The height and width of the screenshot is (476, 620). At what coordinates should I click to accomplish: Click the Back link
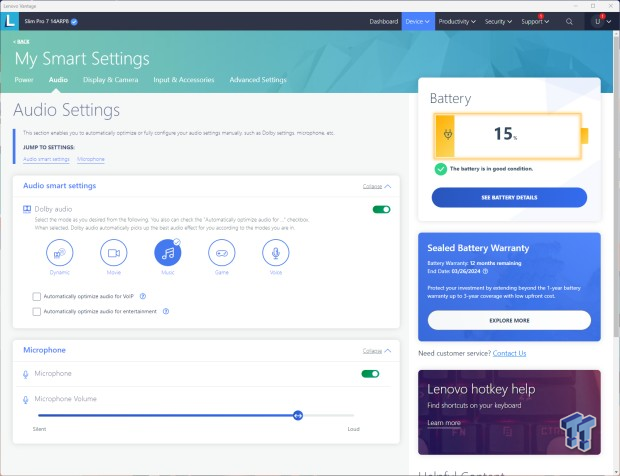pyautogui.click(x=21, y=42)
